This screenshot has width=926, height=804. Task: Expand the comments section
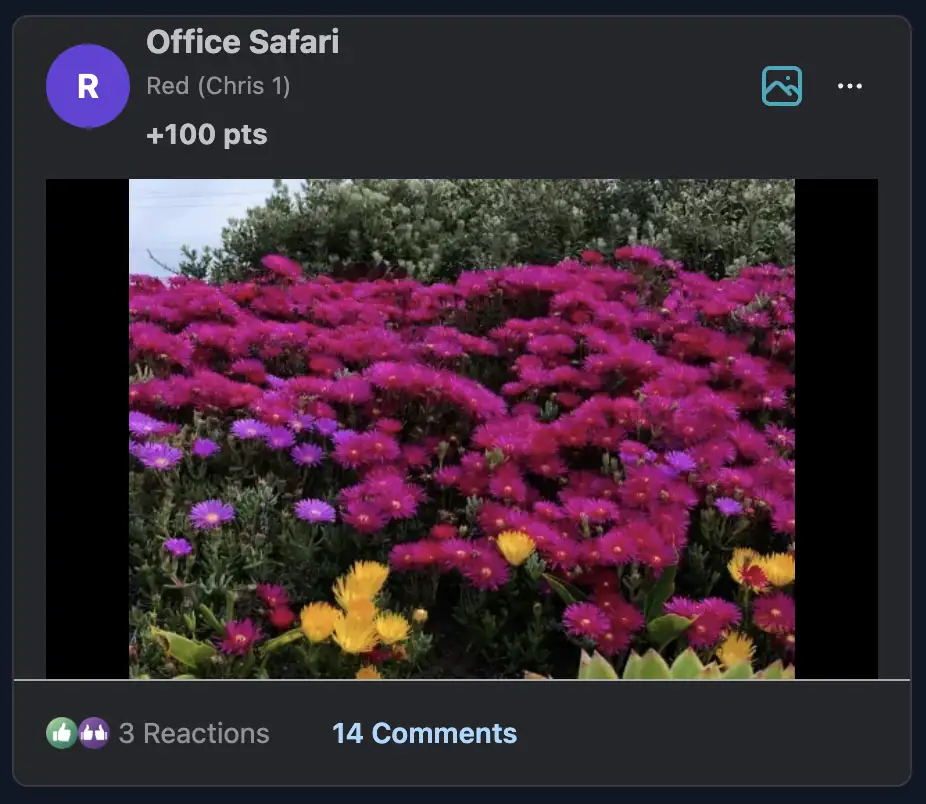(x=425, y=733)
